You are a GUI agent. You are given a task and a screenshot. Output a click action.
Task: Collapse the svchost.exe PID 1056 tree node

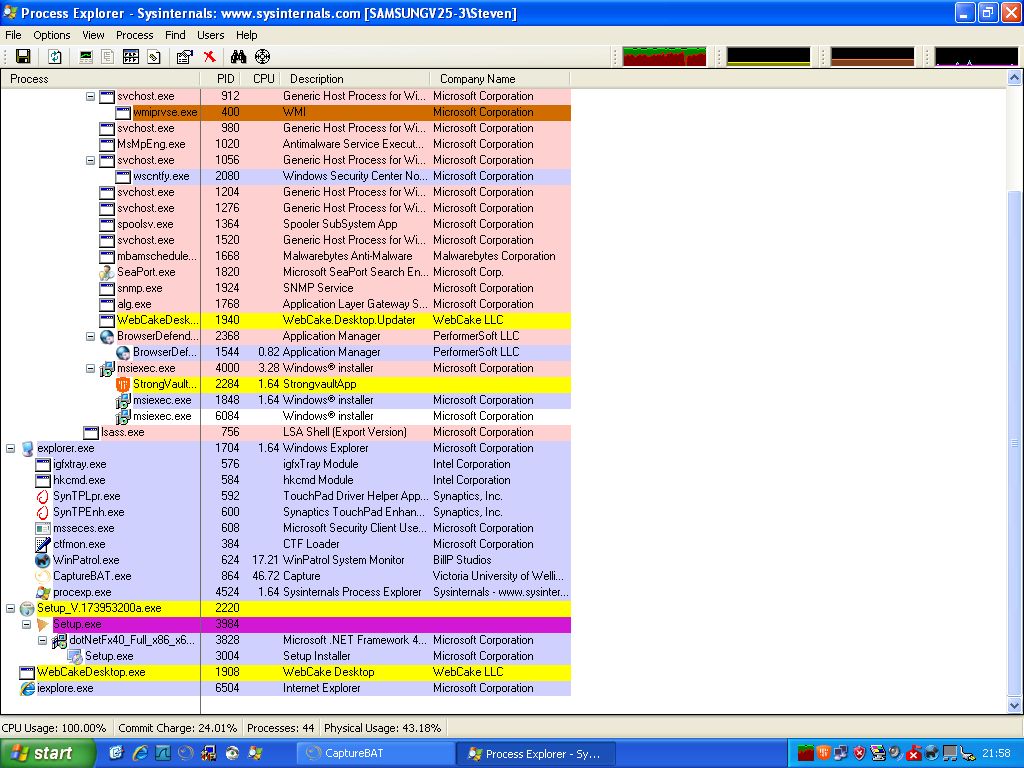tap(91, 160)
